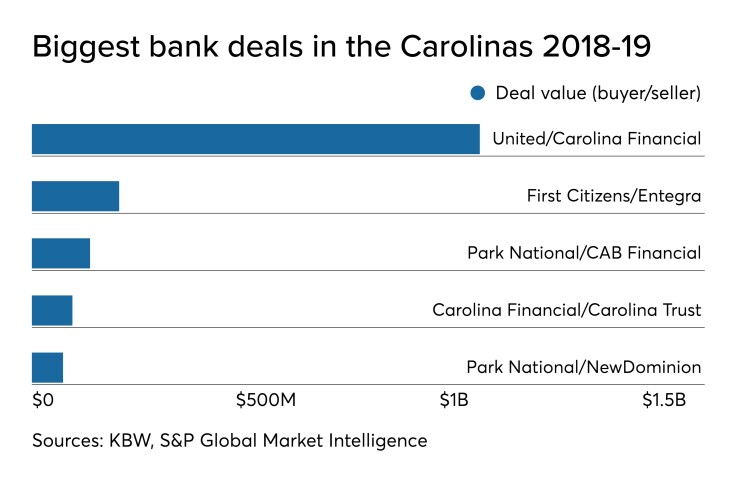Click the $0 axis label
Image resolution: width=740 pixels, height=482 pixels.
coord(42,401)
